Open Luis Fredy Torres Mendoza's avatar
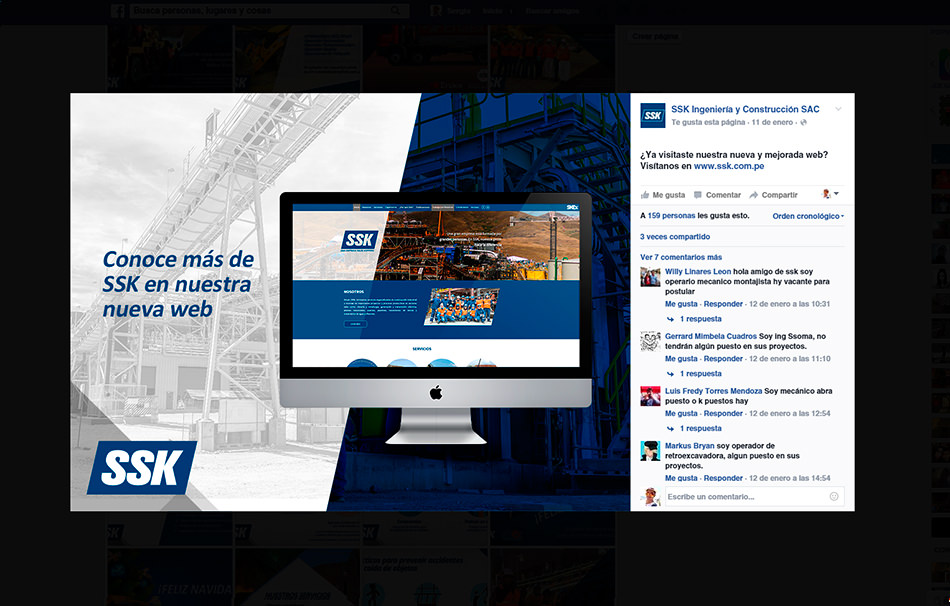950x606 pixels. coord(650,396)
